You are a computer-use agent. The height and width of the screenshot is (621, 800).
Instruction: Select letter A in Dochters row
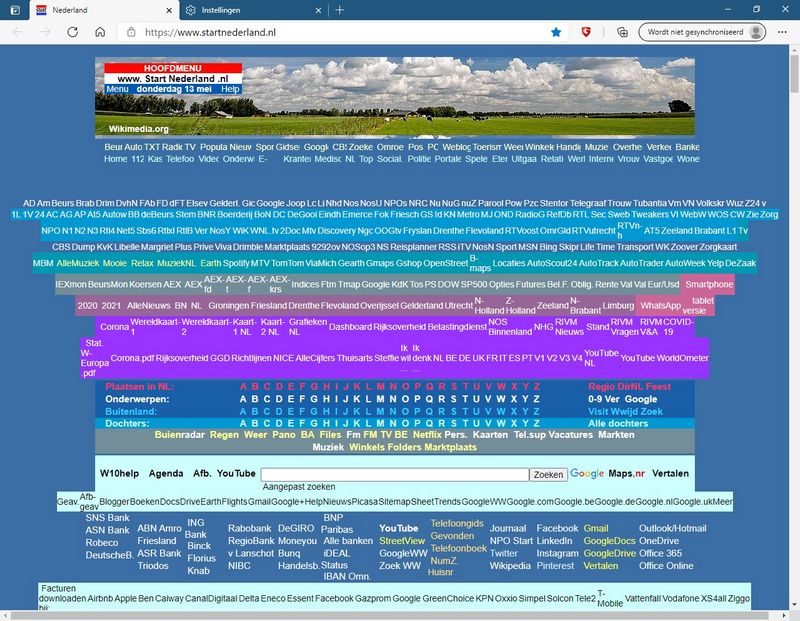point(243,424)
